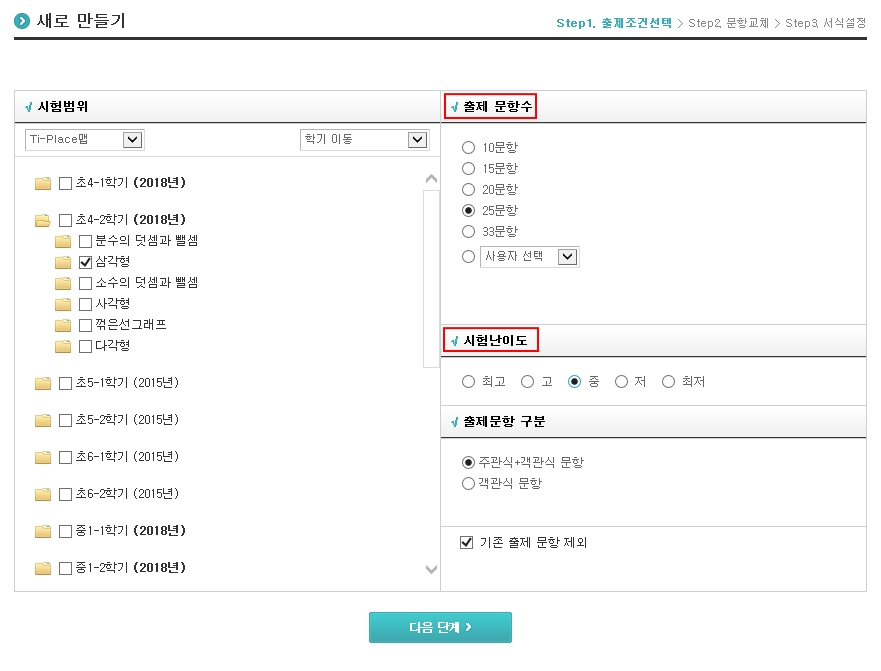Open the Ti-Place맵 dropdown
The image size is (881, 671).
click(85, 140)
